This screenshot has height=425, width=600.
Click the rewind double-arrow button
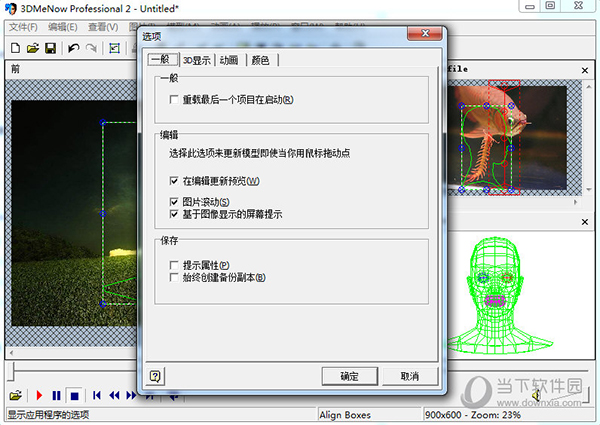[114, 395]
